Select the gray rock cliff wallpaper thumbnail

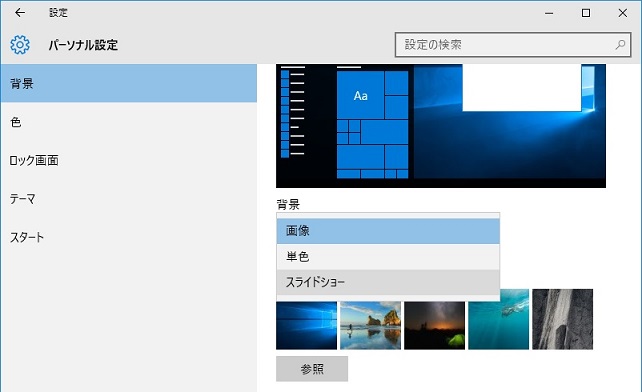click(x=563, y=319)
